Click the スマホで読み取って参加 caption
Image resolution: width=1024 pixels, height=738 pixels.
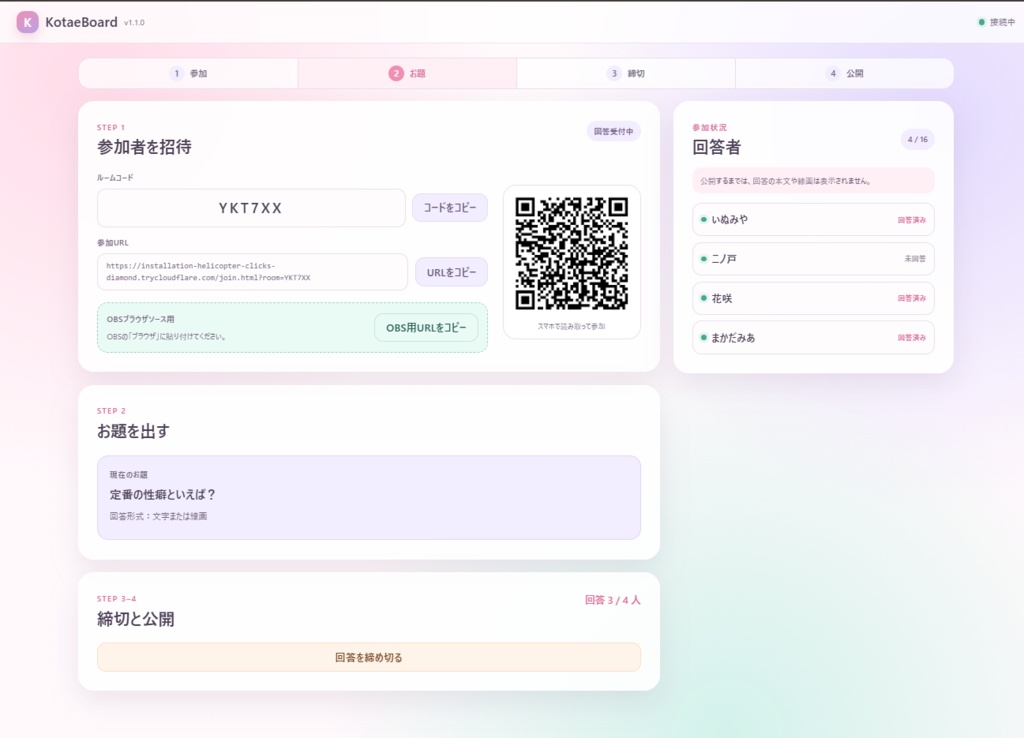tap(571, 326)
